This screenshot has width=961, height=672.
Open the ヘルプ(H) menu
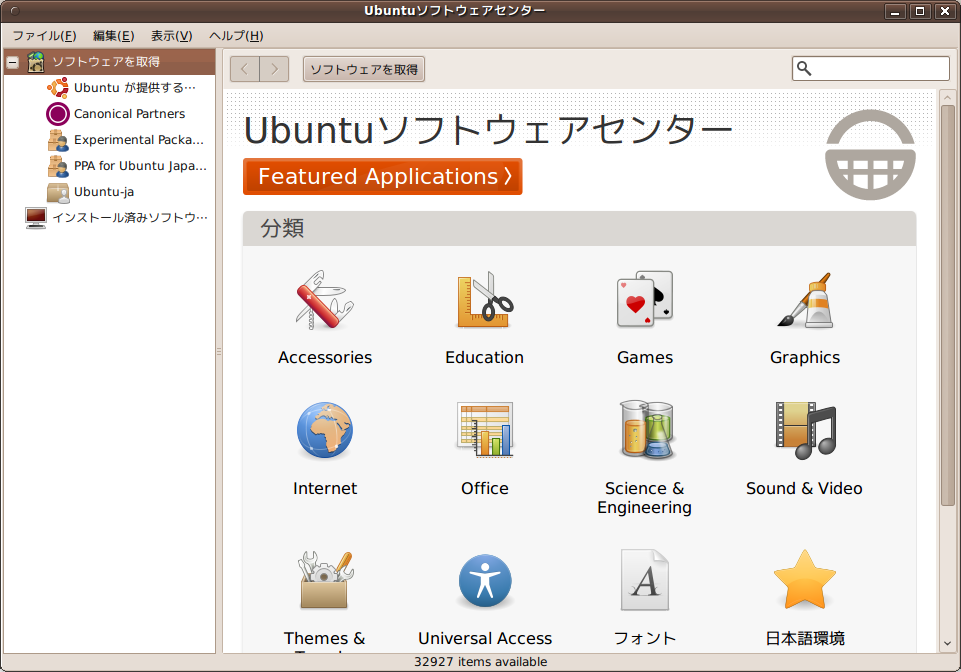point(236,36)
